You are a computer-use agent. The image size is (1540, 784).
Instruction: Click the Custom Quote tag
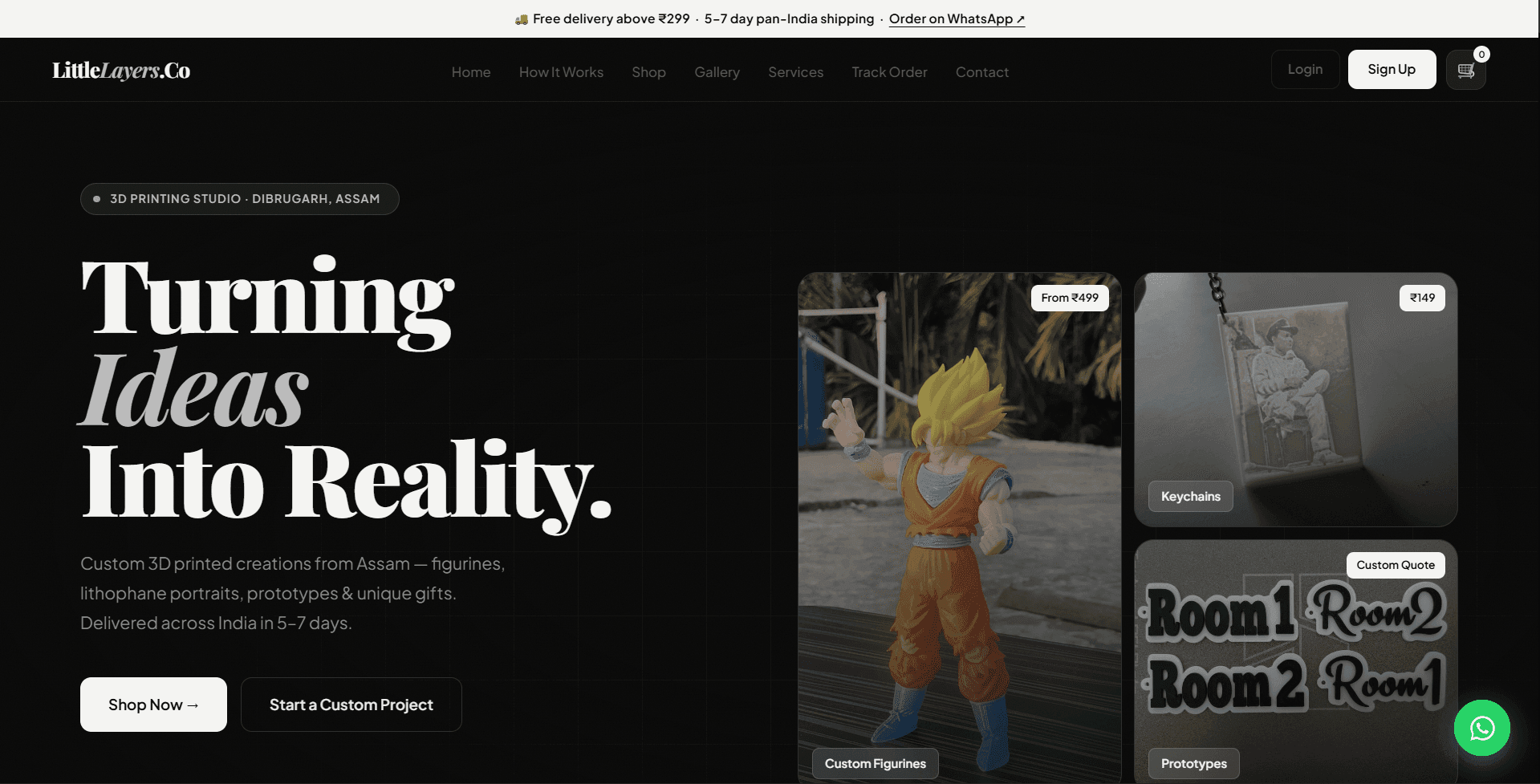[1396, 565]
